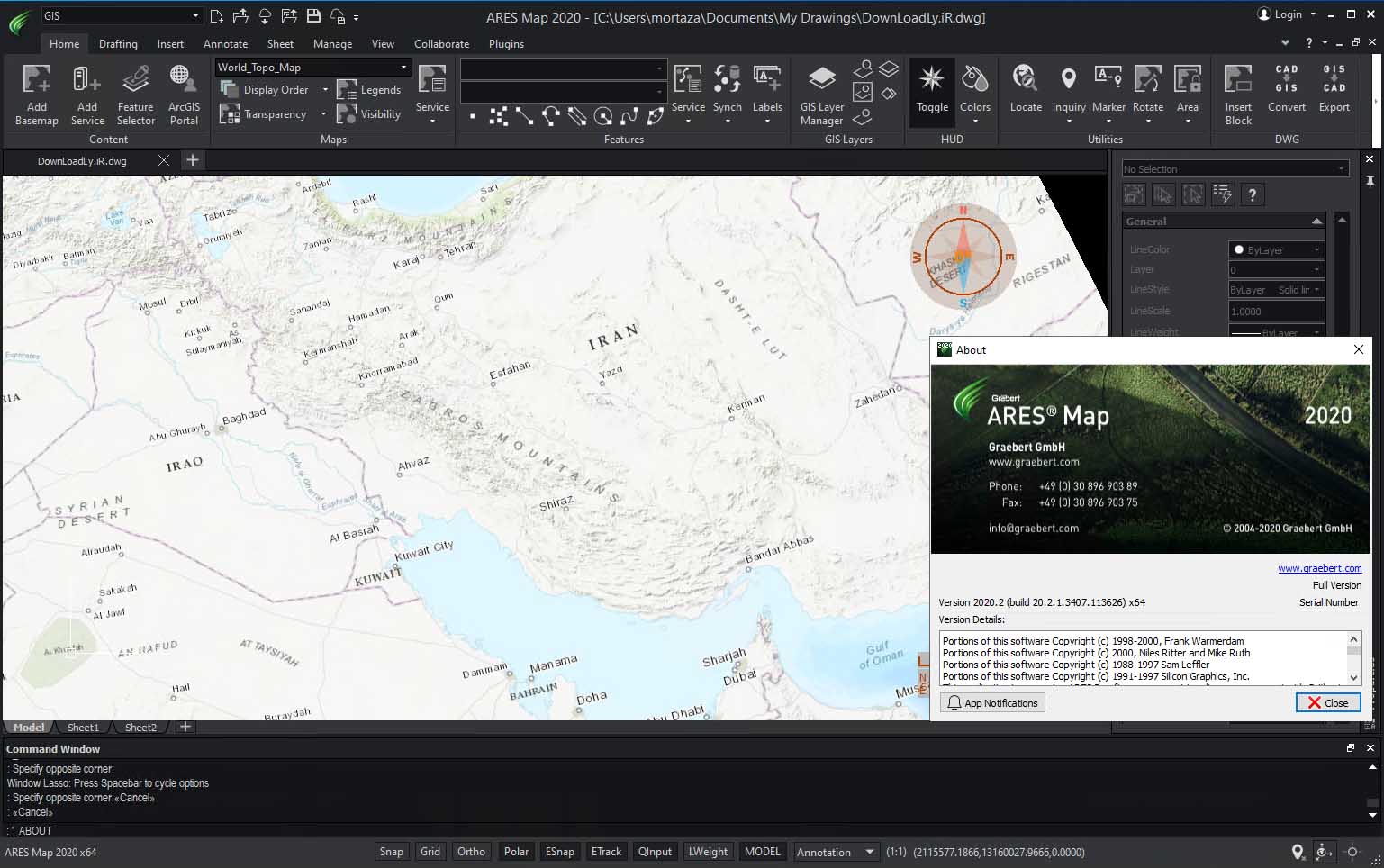Add a new drawing tab with plus
The height and width of the screenshot is (868, 1384).
click(192, 160)
